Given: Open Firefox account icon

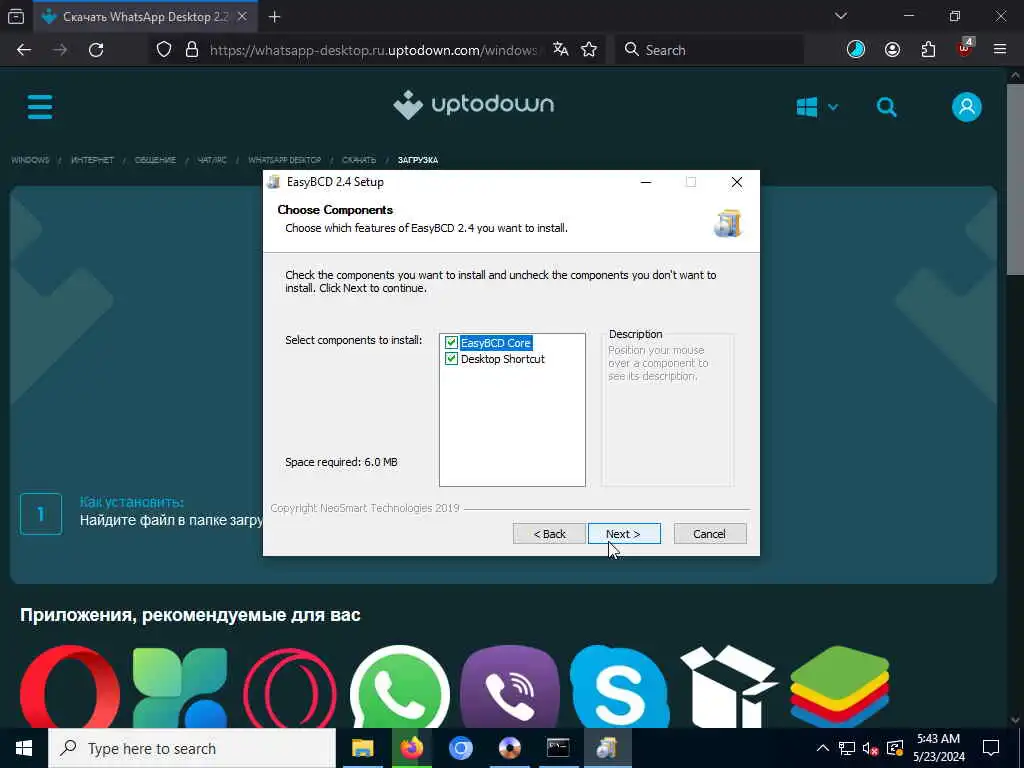Looking at the screenshot, I should pos(892,50).
